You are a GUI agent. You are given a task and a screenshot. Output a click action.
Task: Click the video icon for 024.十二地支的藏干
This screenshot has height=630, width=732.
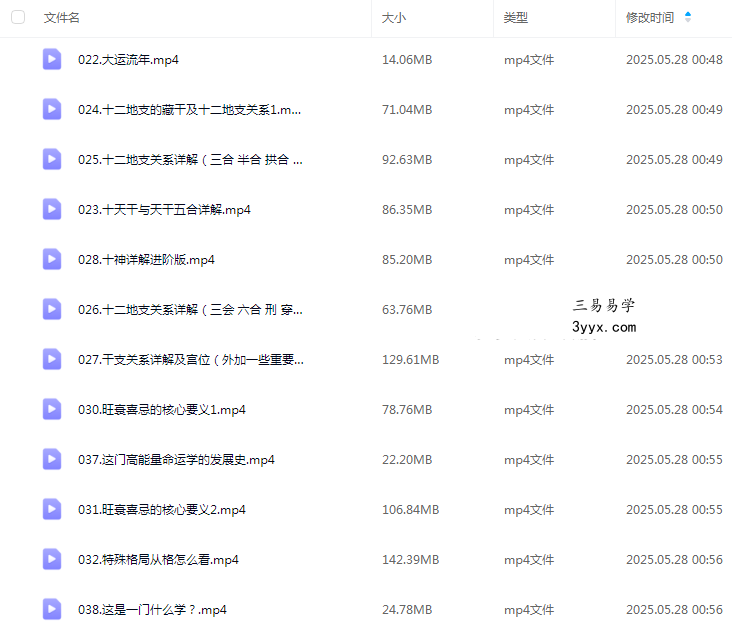pyautogui.click(x=52, y=109)
